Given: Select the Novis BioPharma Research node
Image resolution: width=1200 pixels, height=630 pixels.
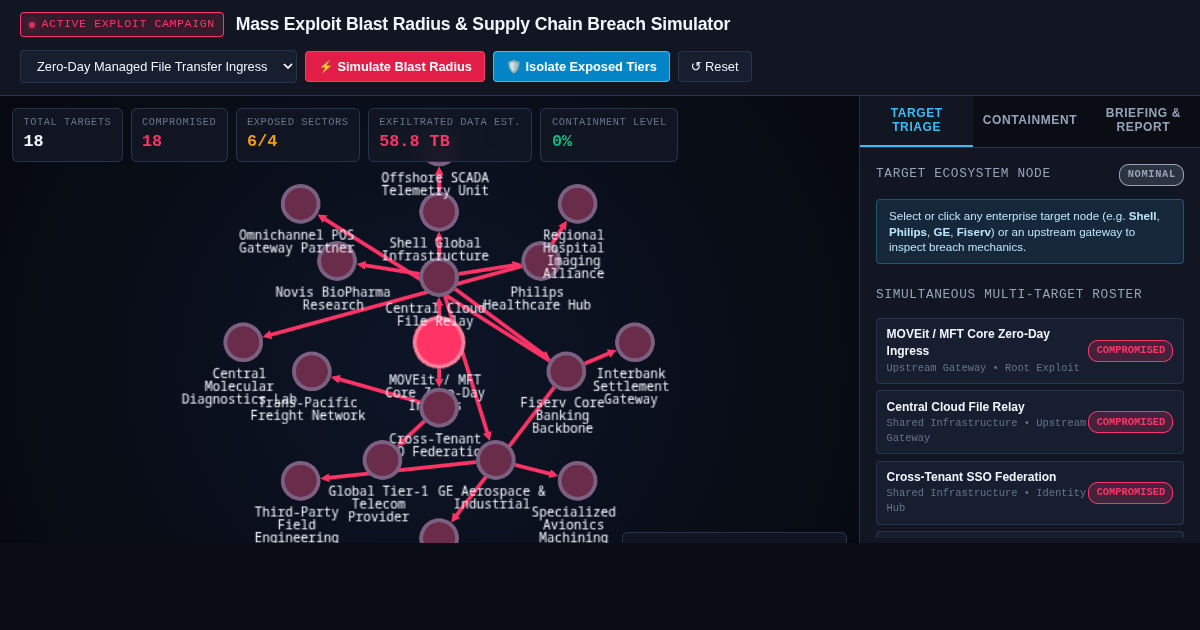Looking at the screenshot, I should (337, 261).
